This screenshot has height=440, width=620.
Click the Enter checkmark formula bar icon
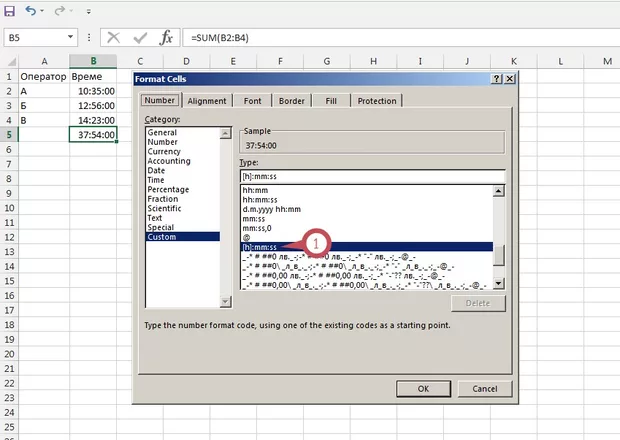pos(140,36)
